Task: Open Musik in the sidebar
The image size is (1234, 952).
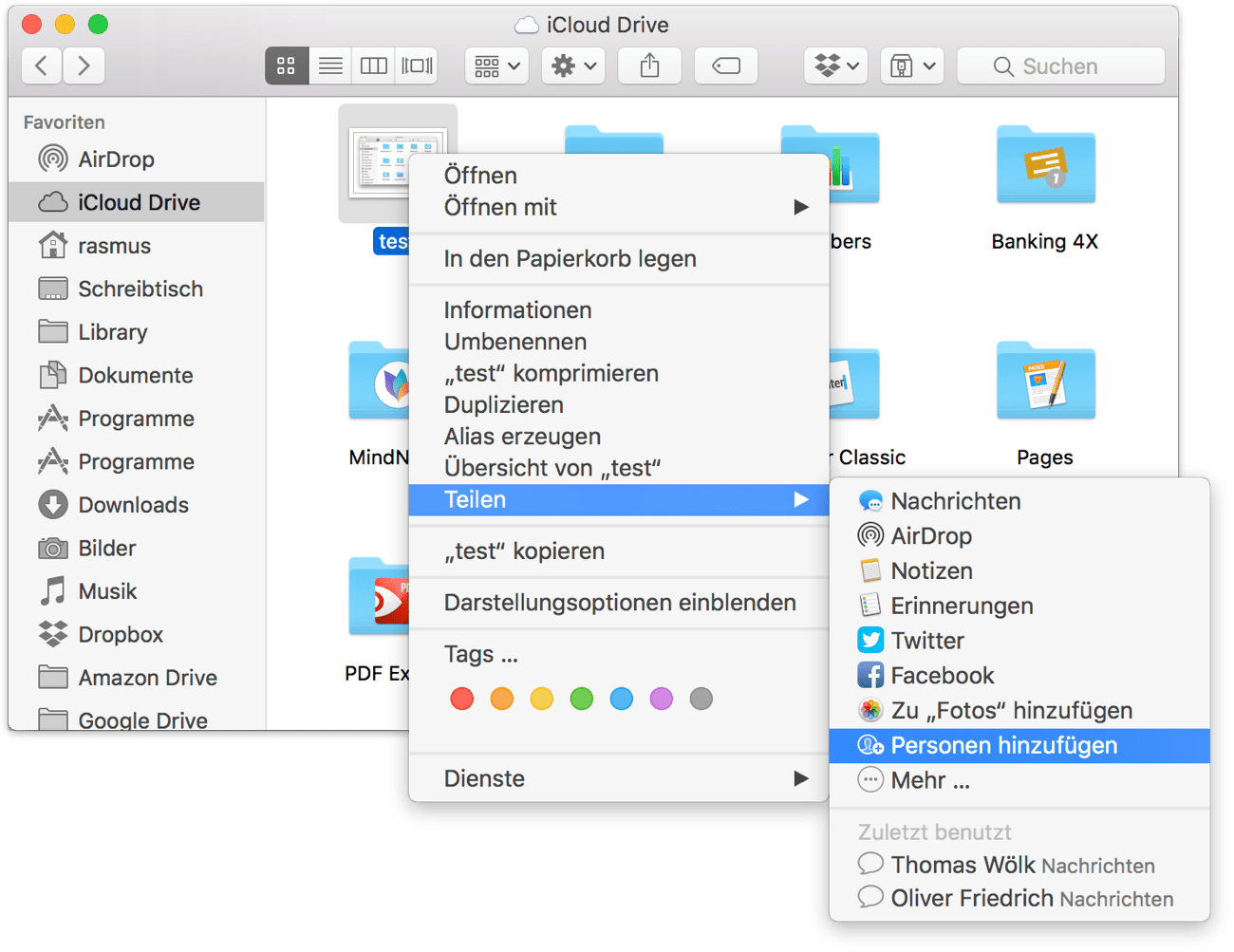Action: [x=136, y=591]
